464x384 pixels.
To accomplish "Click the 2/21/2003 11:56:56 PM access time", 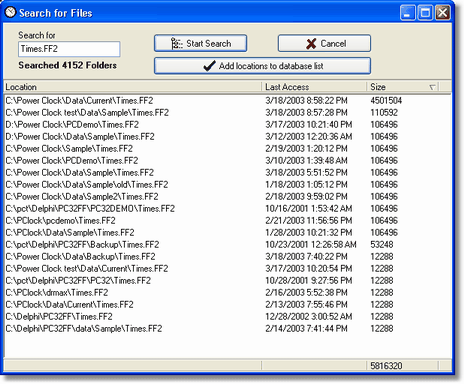I will [309, 221].
